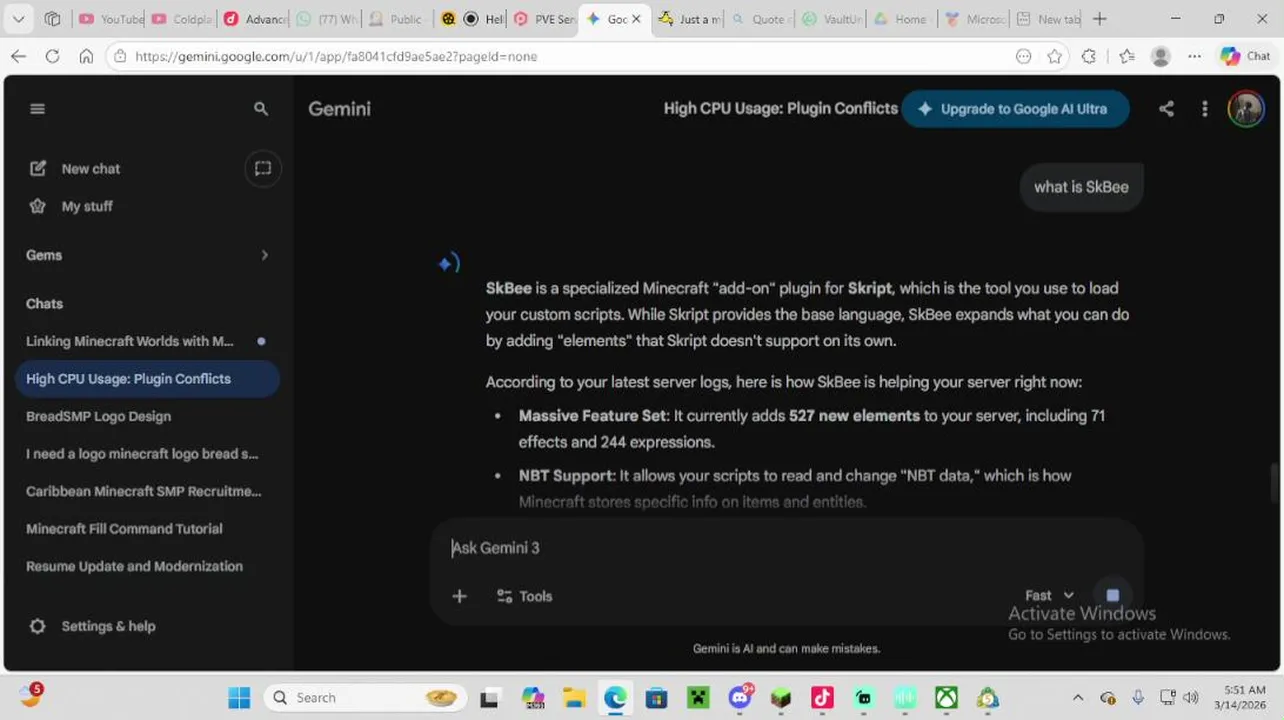Image resolution: width=1284 pixels, height=720 pixels.
Task: Stop the response with the square button
Action: click(1112, 595)
